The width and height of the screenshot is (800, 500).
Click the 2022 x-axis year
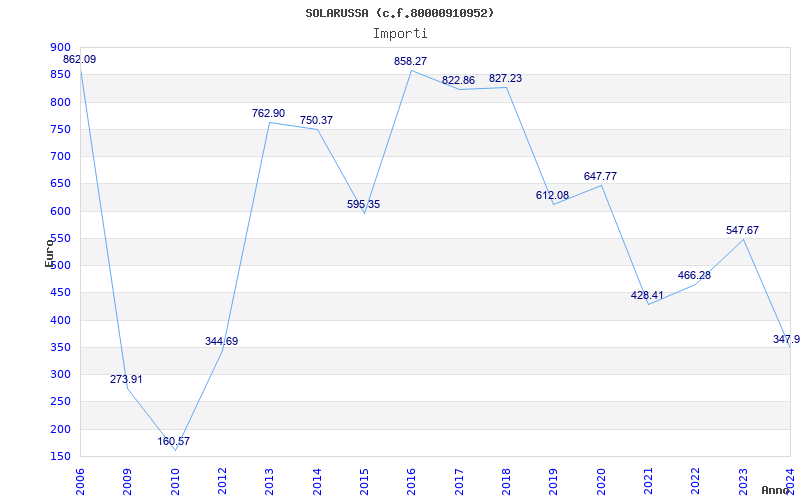click(696, 482)
